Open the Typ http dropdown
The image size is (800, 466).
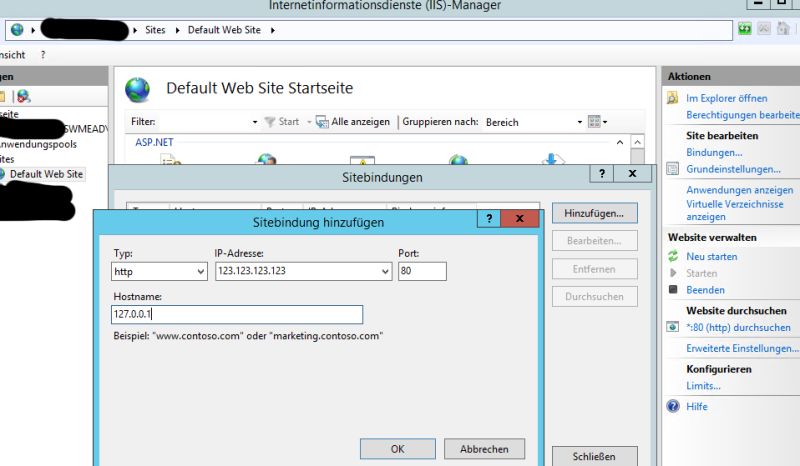[x=159, y=272]
